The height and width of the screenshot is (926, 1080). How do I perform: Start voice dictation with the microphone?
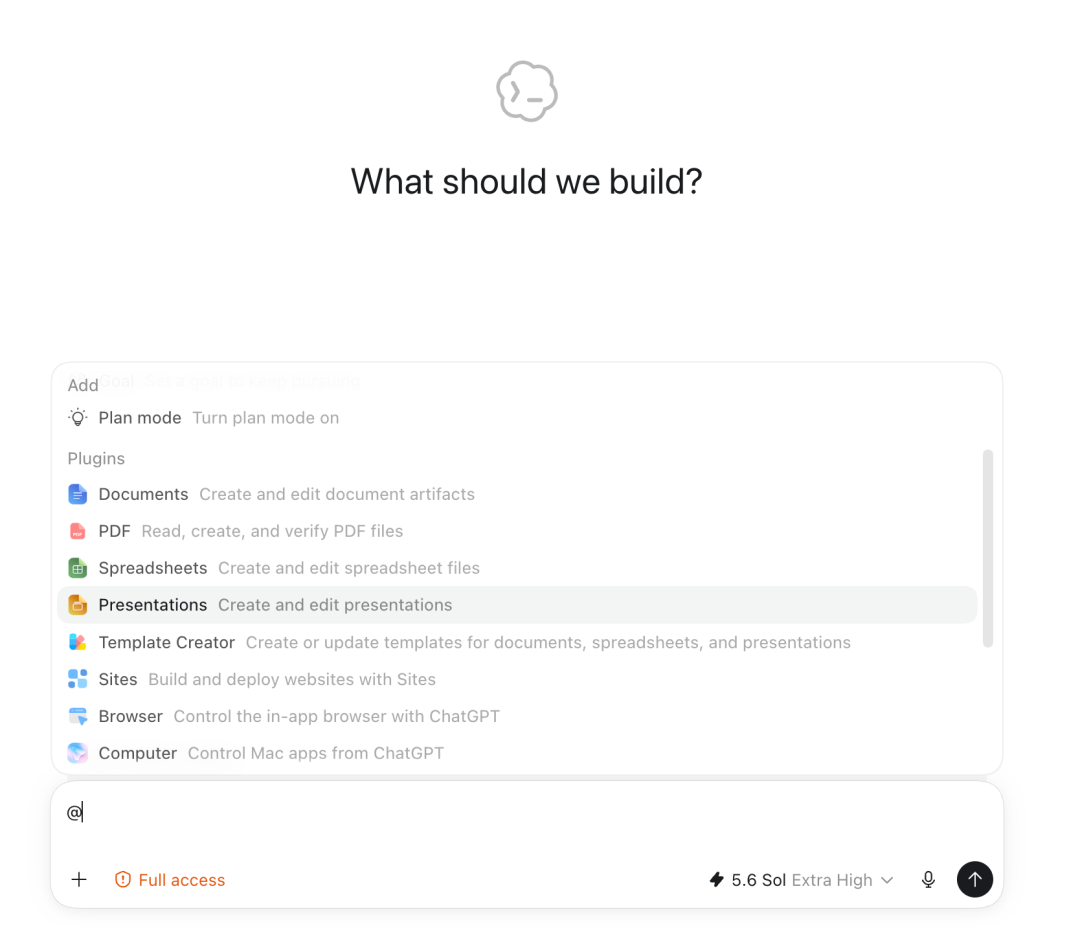pyautogui.click(x=928, y=880)
